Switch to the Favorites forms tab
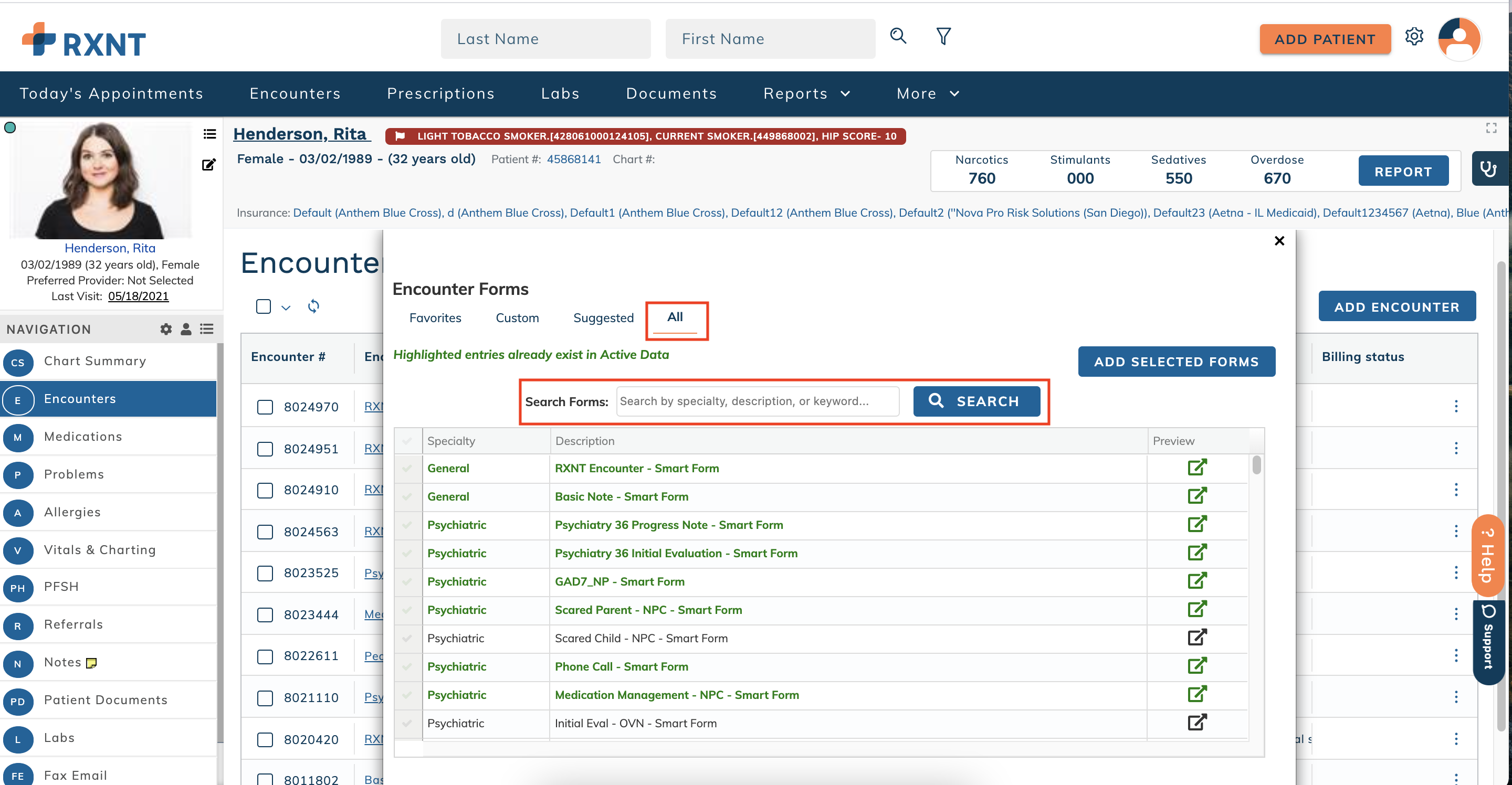Image resolution: width=1512 pixels, height=785 pixels. [435, 318]
